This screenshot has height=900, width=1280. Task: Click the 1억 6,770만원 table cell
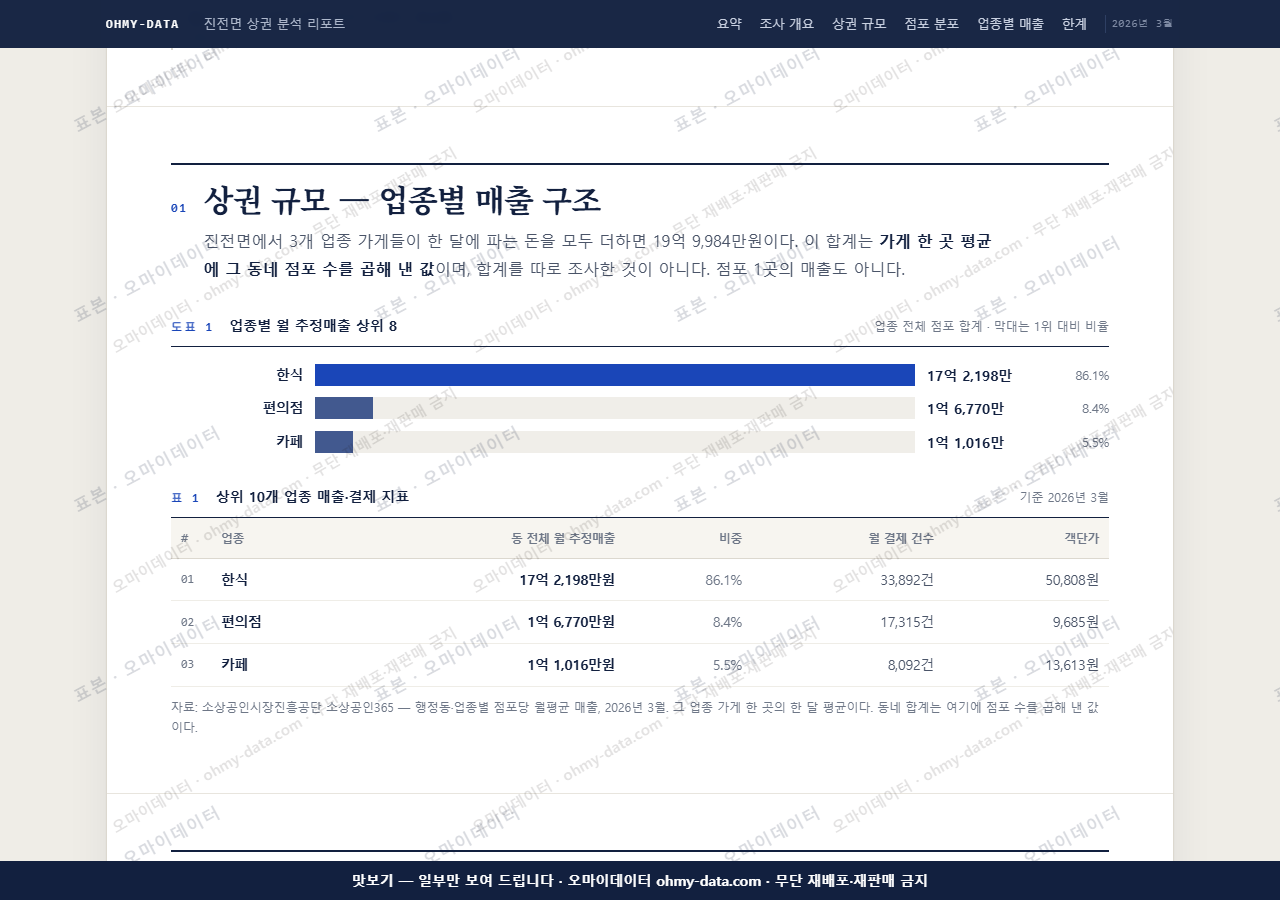tap(571, 621)
